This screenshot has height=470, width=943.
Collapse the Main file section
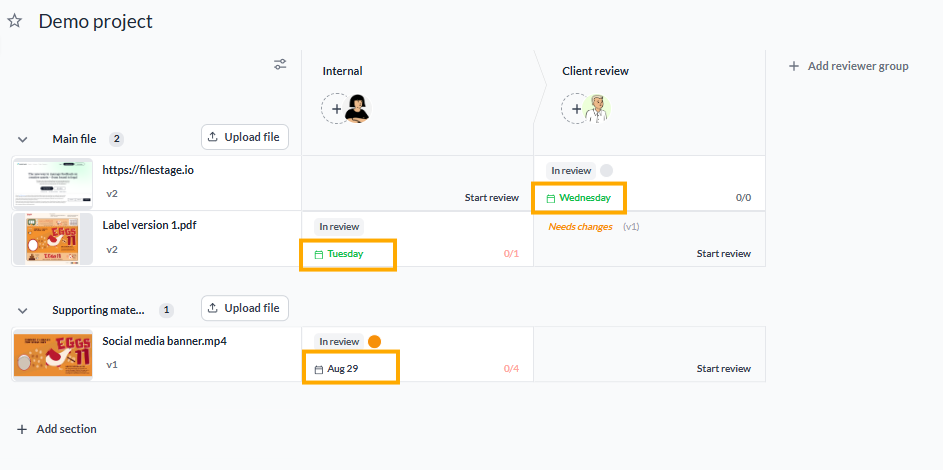point(23,139)
